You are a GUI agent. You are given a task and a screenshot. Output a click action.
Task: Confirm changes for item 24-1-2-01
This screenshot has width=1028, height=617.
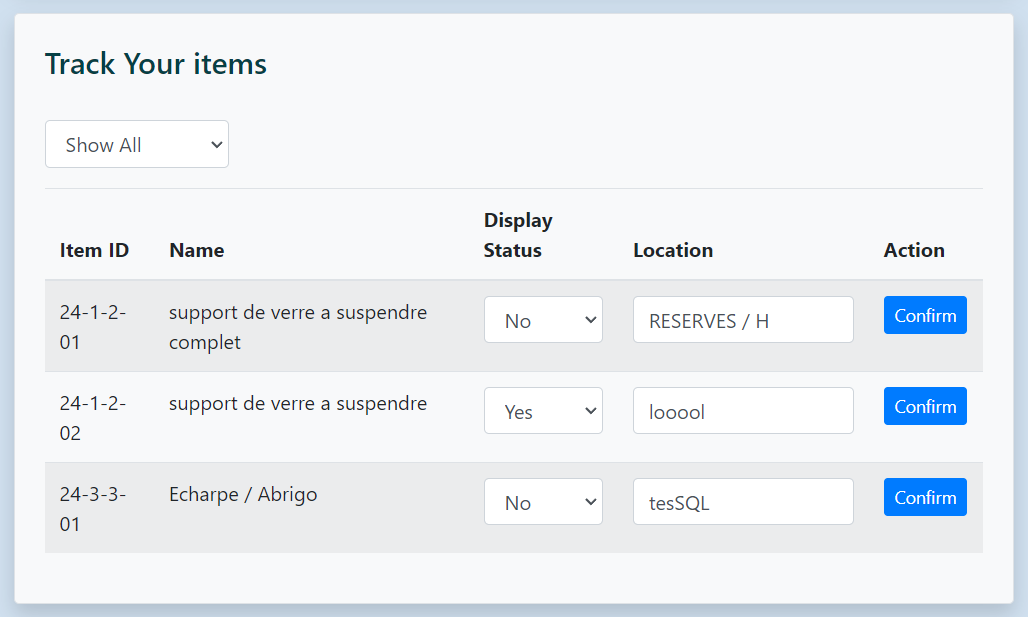(925, 315)
